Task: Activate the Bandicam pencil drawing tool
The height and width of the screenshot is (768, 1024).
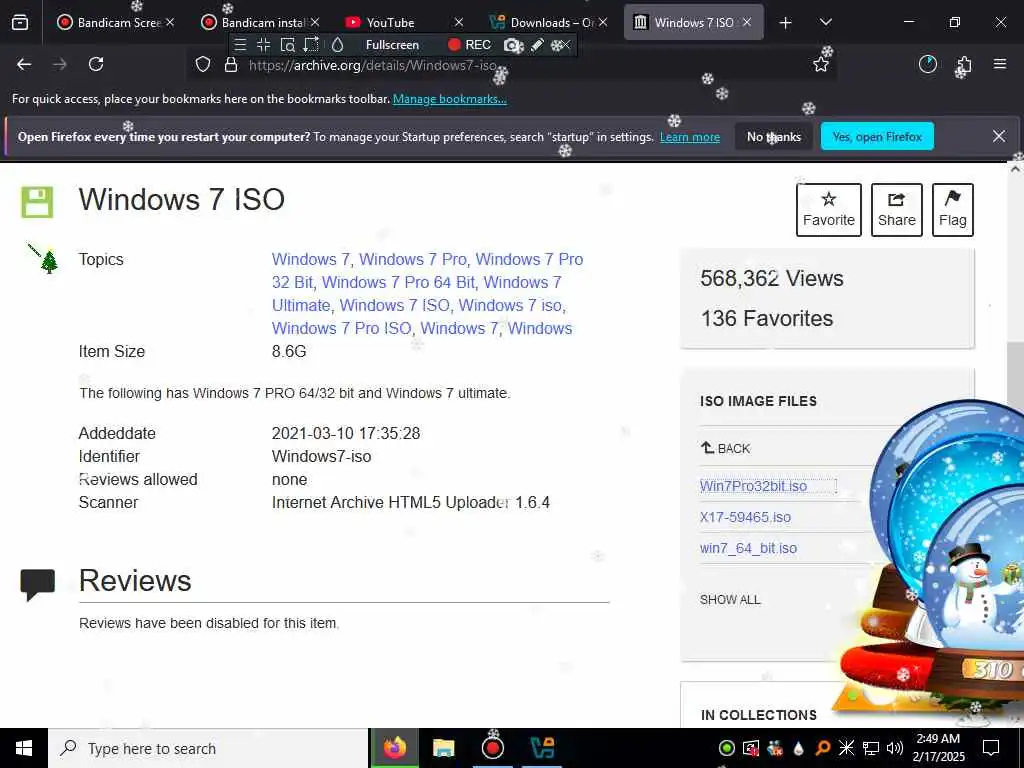Action: point(537,44)
